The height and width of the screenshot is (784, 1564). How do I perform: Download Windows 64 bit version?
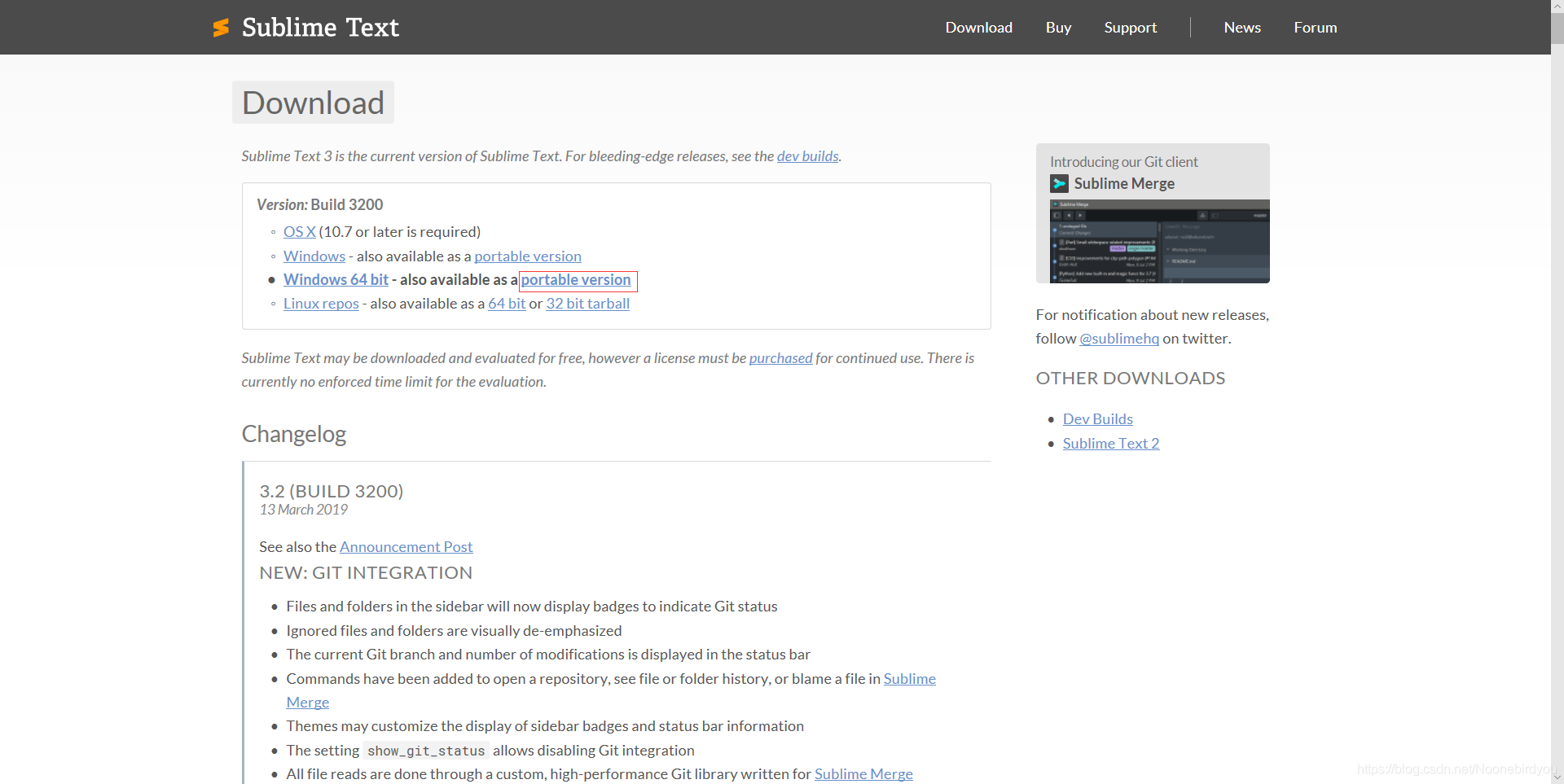pos(335,279)
